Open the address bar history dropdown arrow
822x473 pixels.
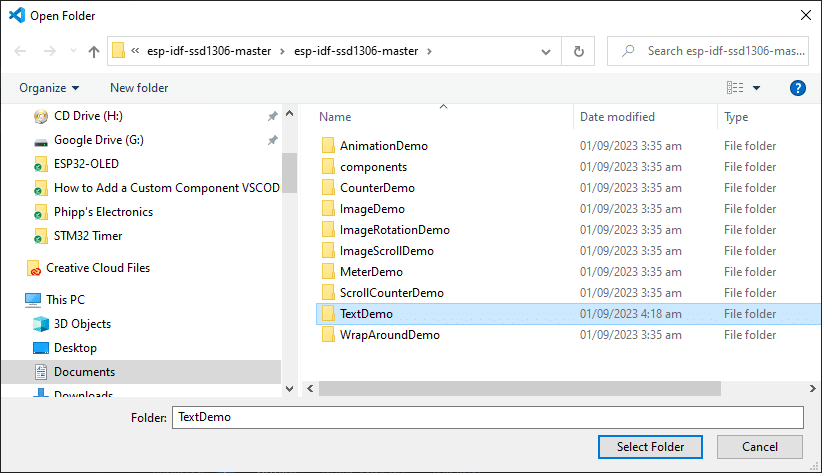point(546,51)
